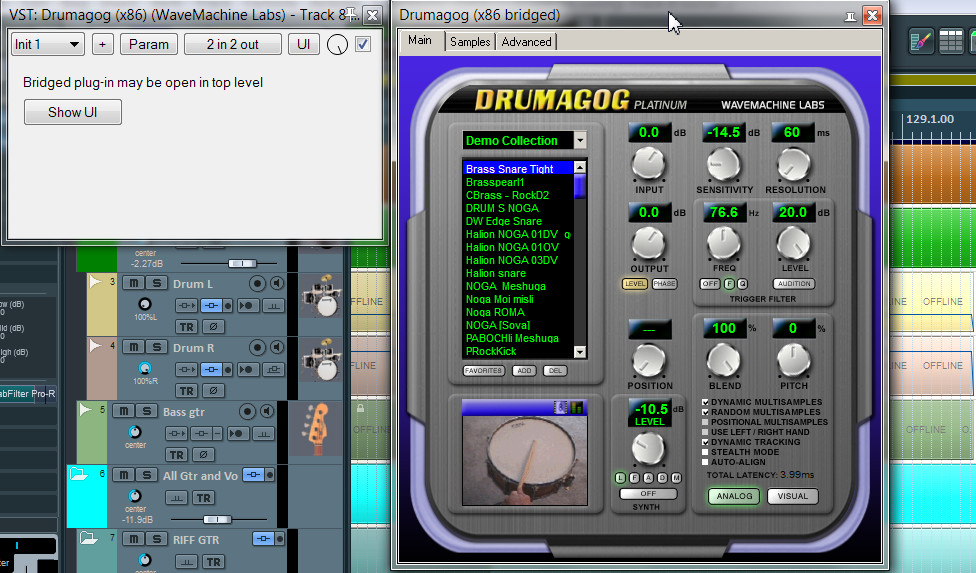Screen dimensions: 976x573
Task: Open trim (TR) button on Drum L
Action: 186,327
